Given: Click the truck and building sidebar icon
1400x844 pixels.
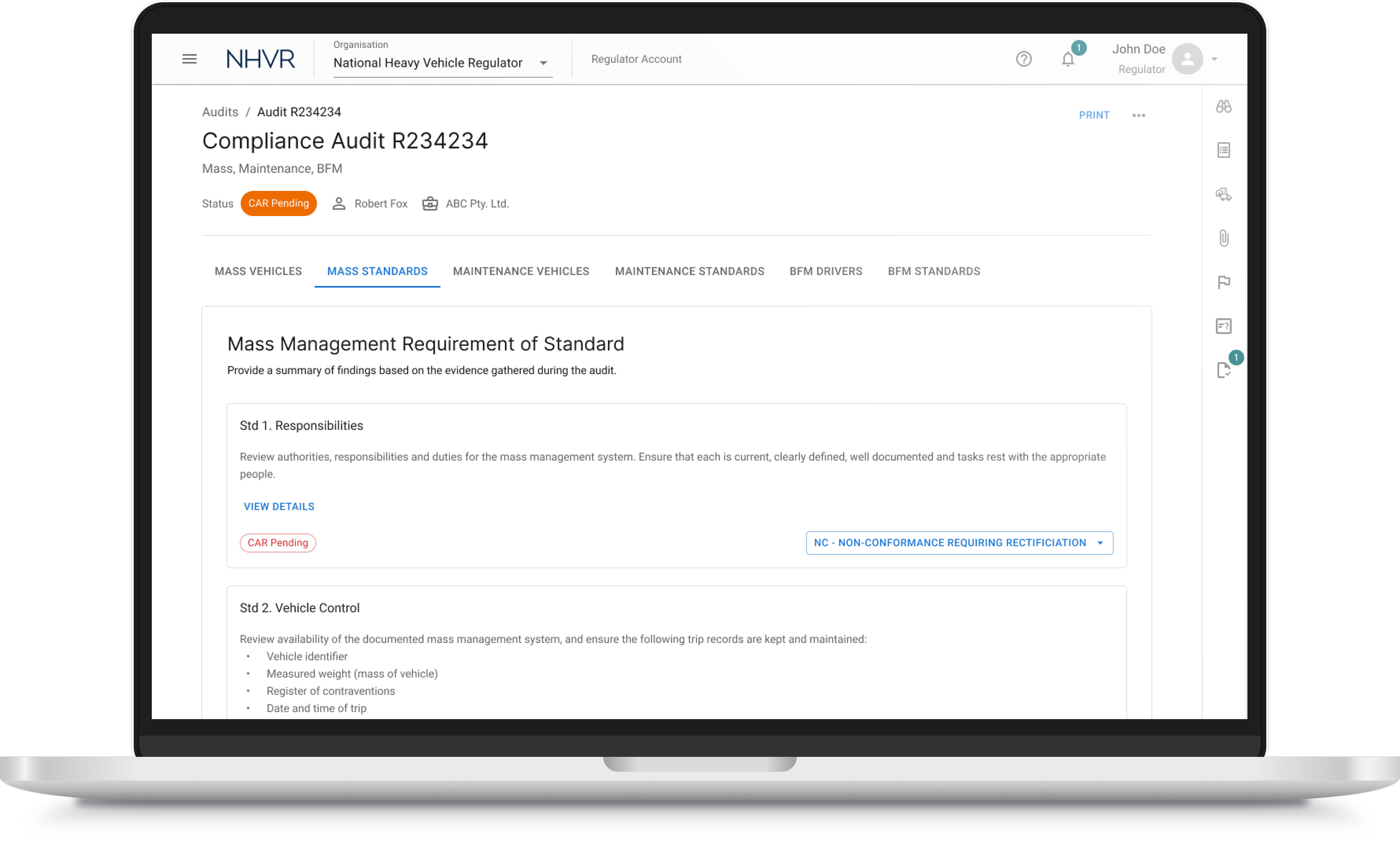Looking at the screenshot, I should pyautogui.click(x=1223, y=195).
